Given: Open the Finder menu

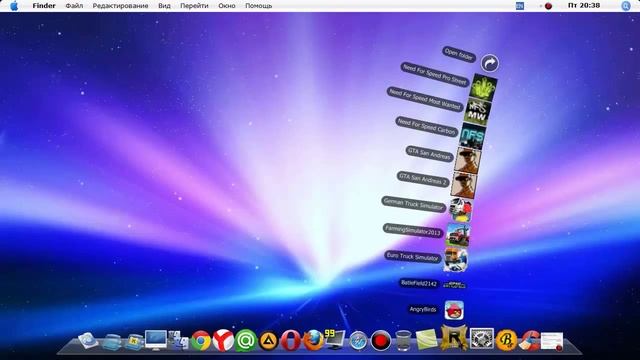Looking at the screenshot, I should [44, 6].
